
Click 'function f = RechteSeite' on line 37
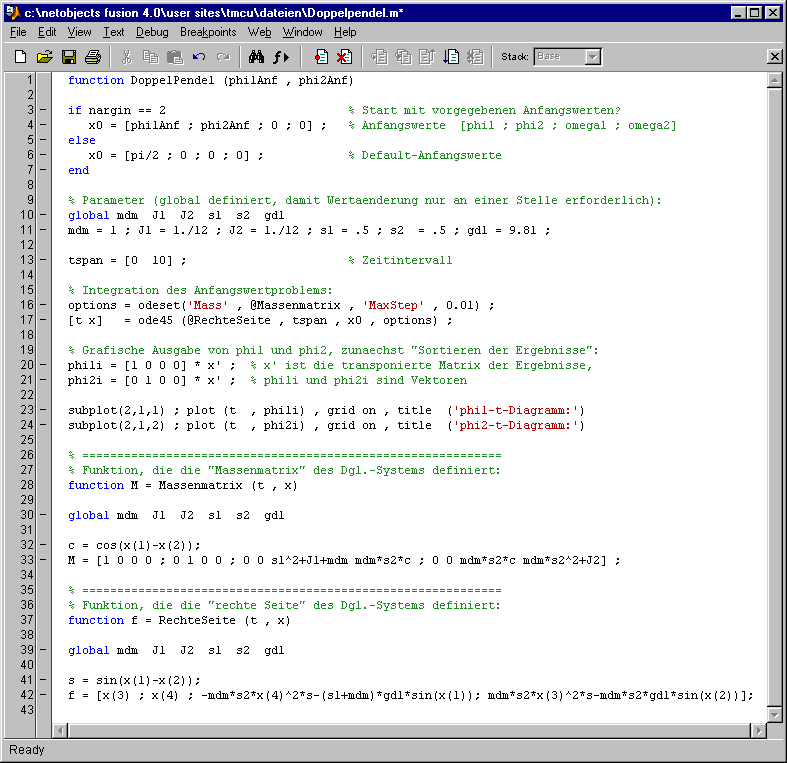click(x=152, y=620)
